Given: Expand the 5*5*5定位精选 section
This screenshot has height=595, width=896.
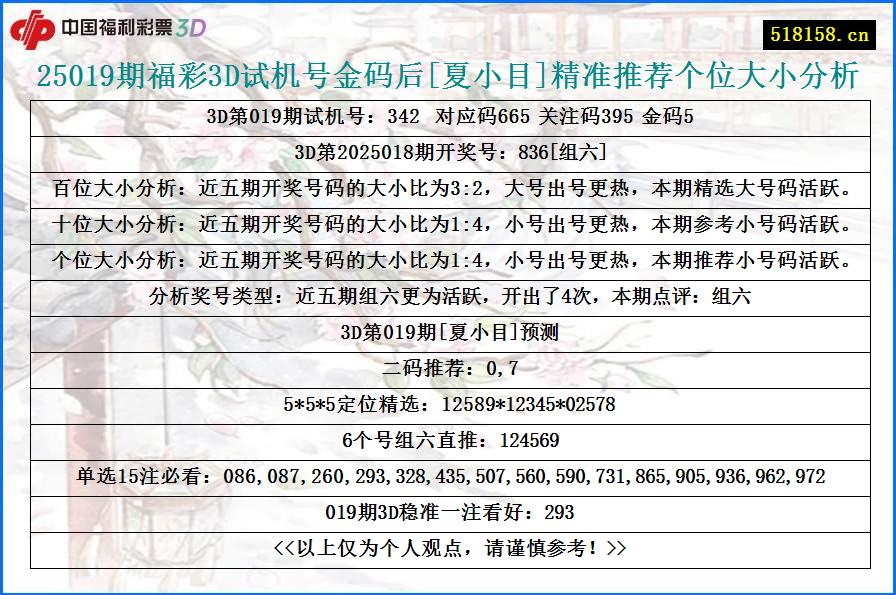Looking at the screenshot, I should coord(448,404).
